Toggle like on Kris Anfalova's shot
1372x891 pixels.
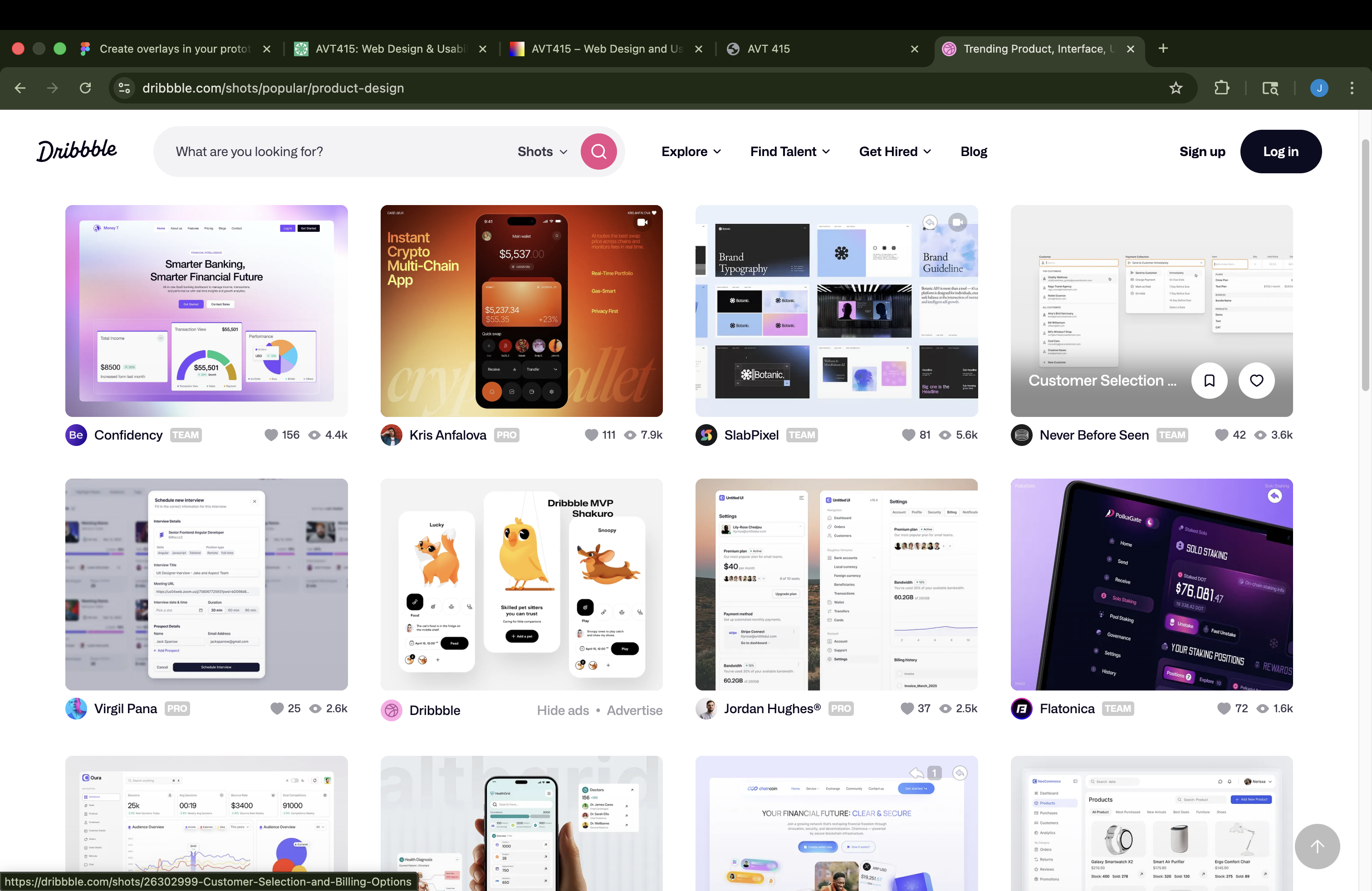pyautogui.click(x=591, y=435)
